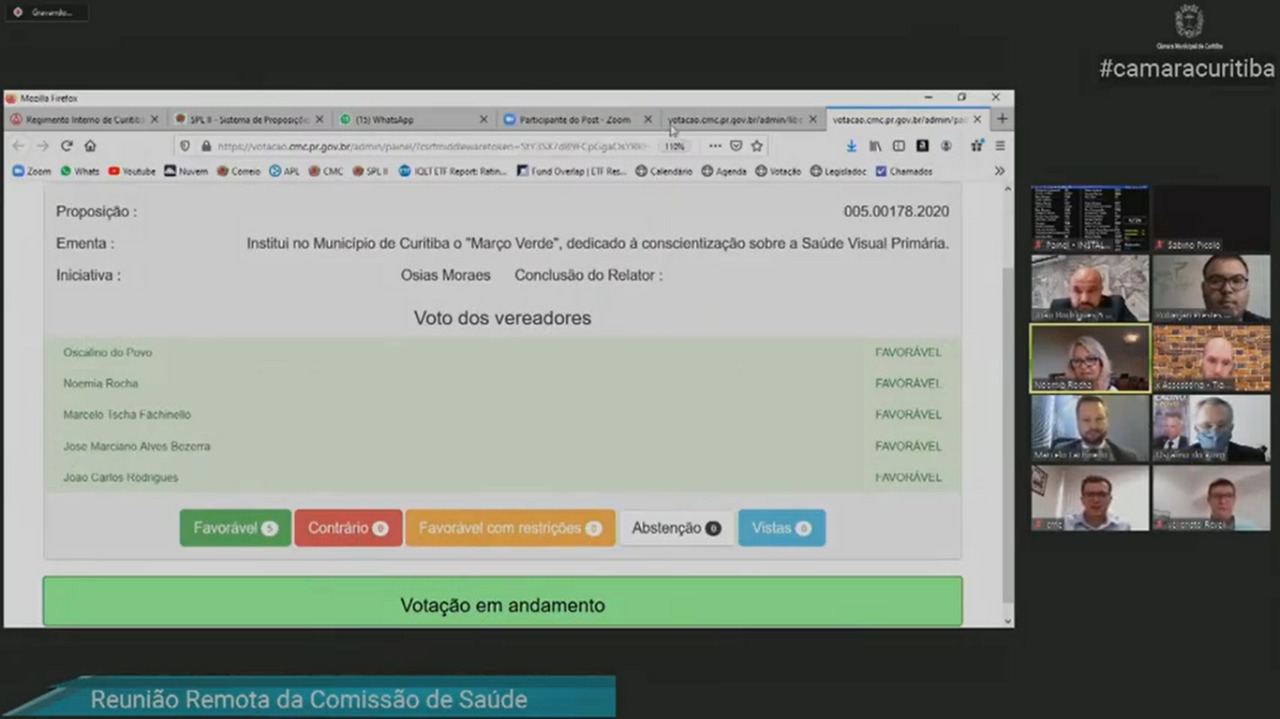Click the Votação em andamento status bar

502,604
